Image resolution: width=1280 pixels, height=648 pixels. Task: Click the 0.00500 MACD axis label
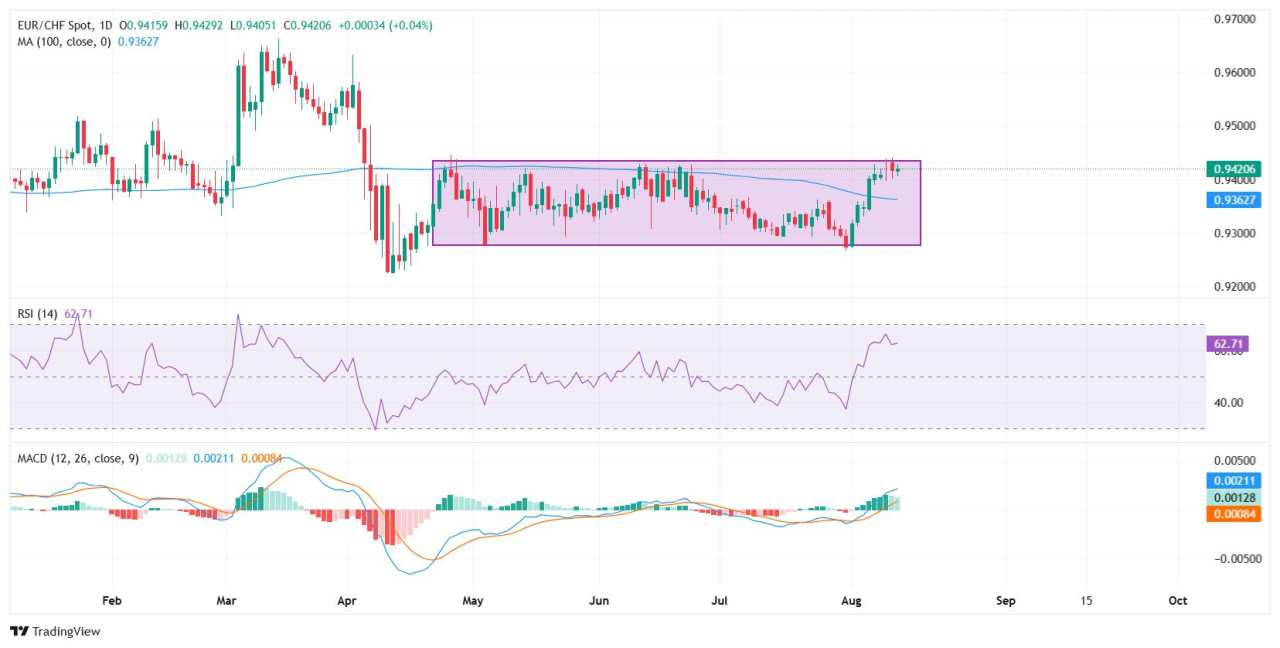[1235, 461]
